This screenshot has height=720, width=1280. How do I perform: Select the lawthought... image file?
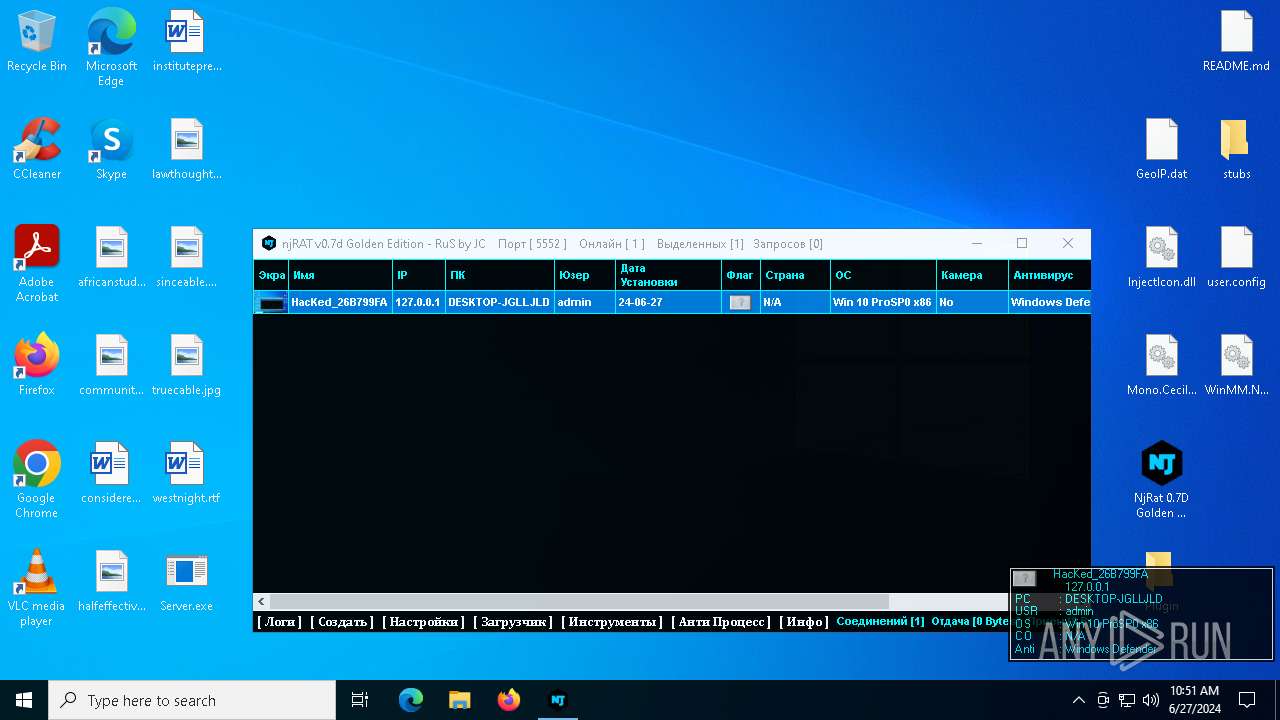(x=186, y=150)
